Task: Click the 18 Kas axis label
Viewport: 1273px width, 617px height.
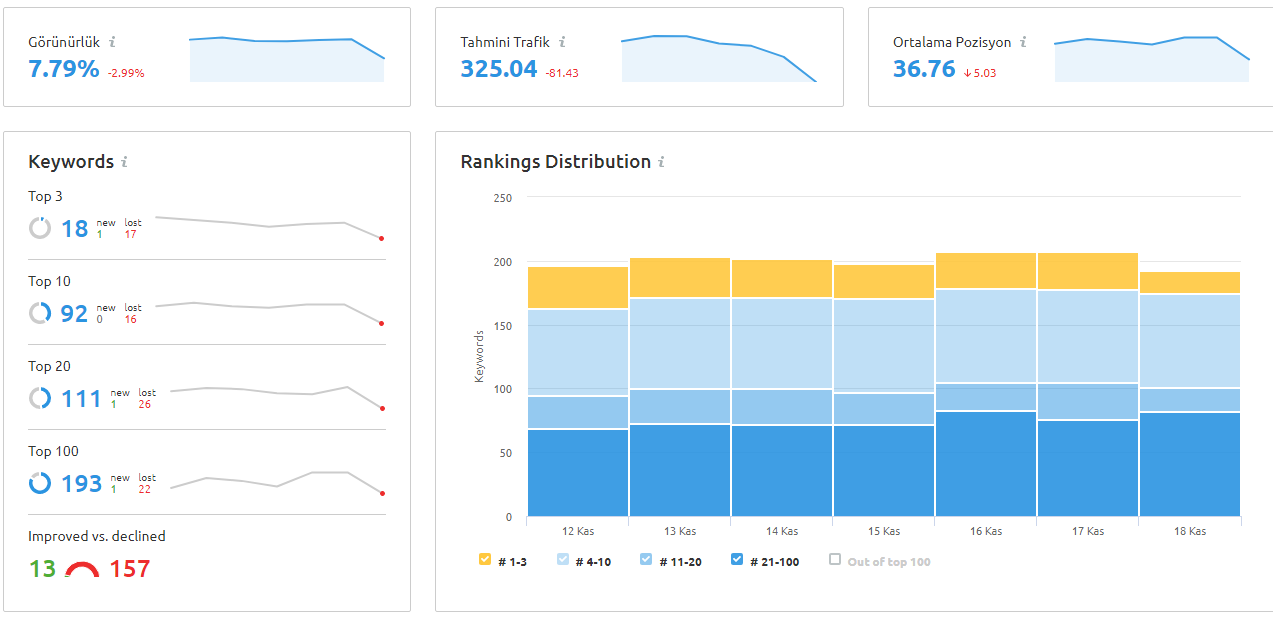Action: pos(1190,531)
